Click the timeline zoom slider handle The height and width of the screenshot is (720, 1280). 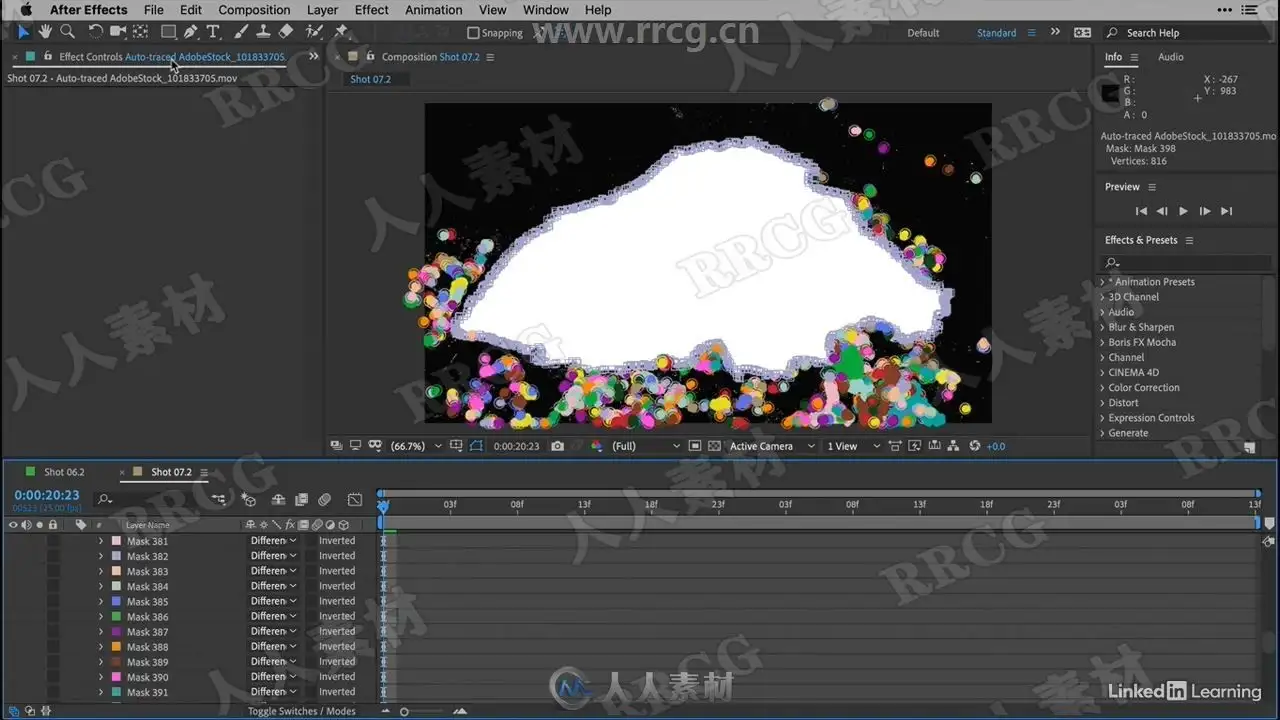click(404, 712)
